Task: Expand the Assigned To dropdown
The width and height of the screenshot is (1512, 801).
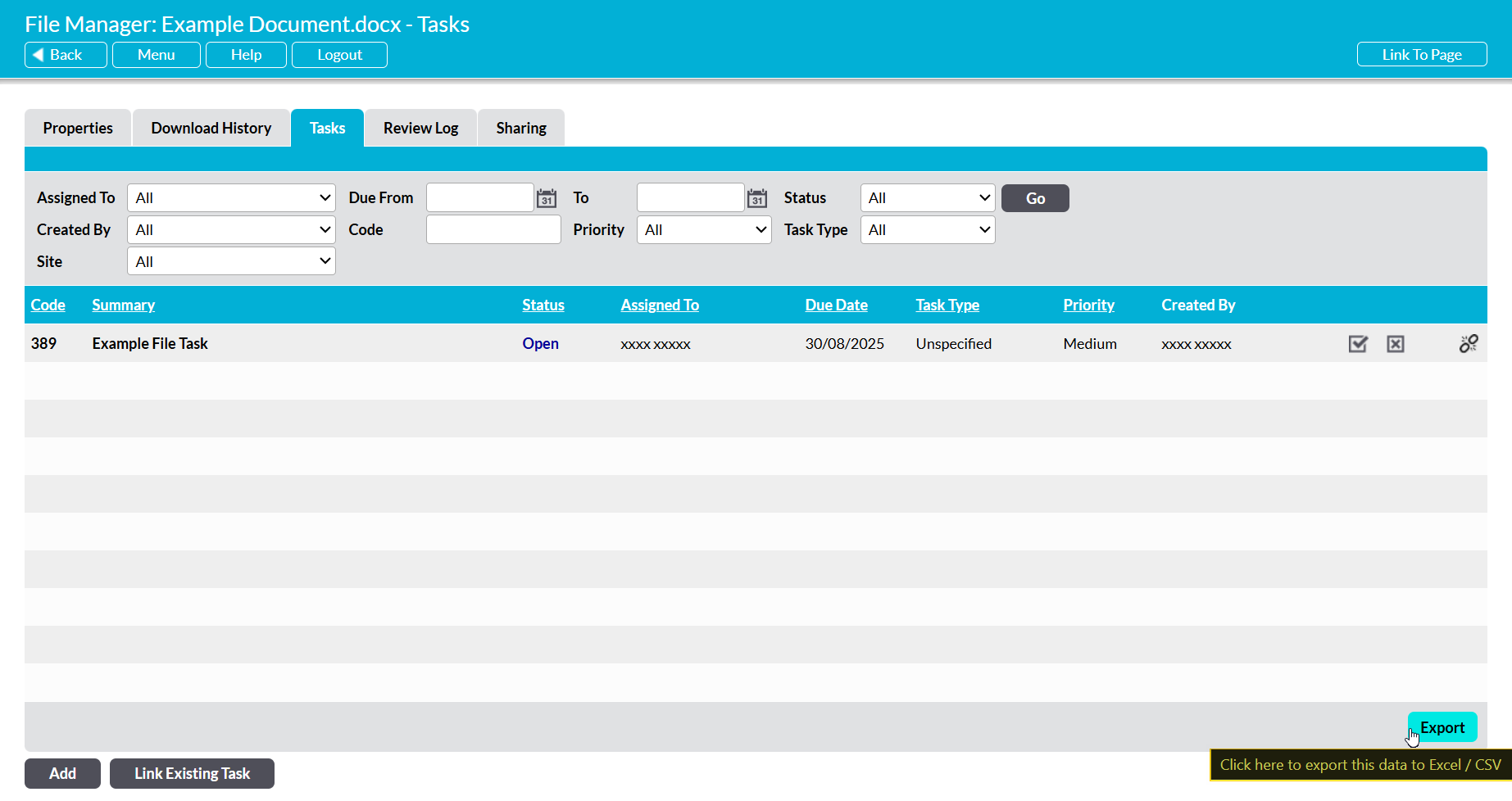Action: 231,198
